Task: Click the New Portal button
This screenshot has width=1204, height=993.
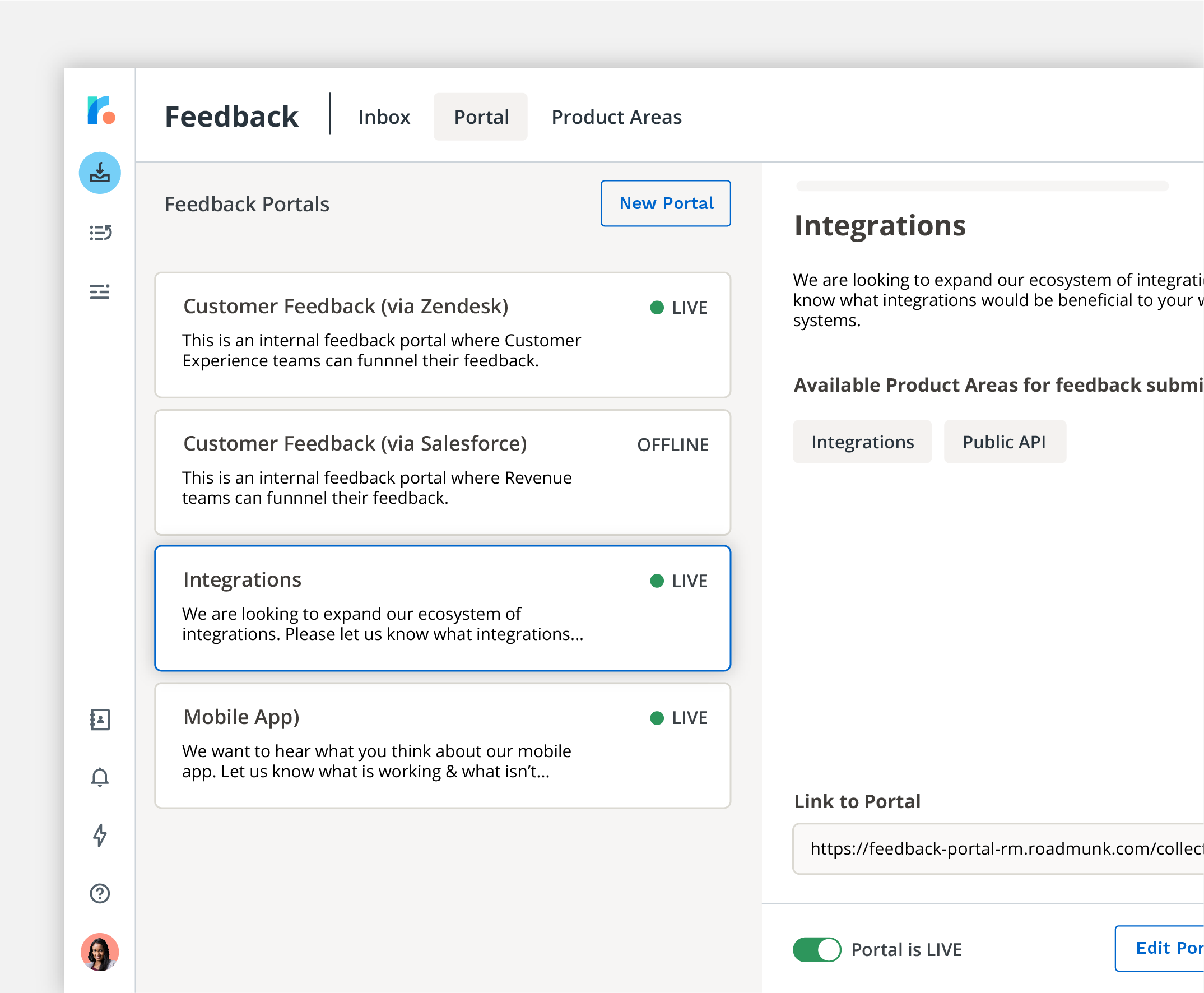Action: pyautogui.click(x=666, y=203)
